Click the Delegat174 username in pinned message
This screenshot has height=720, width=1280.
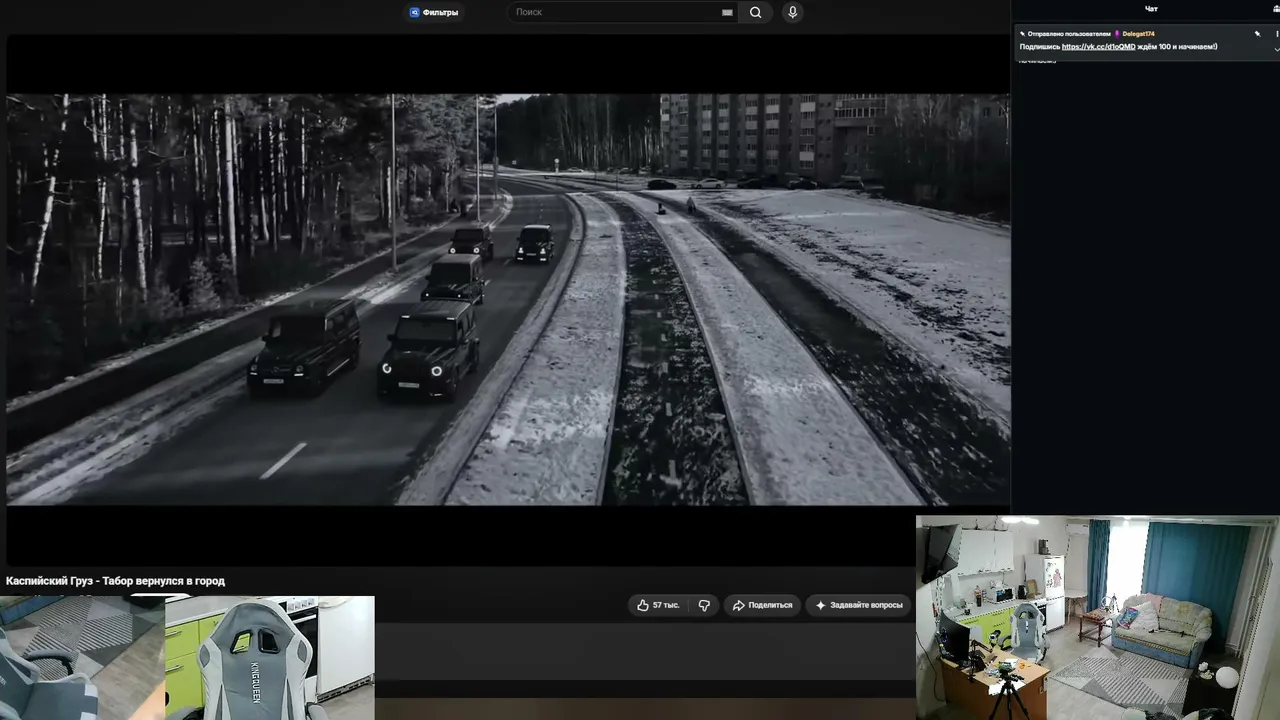(x=1138, y=34)
